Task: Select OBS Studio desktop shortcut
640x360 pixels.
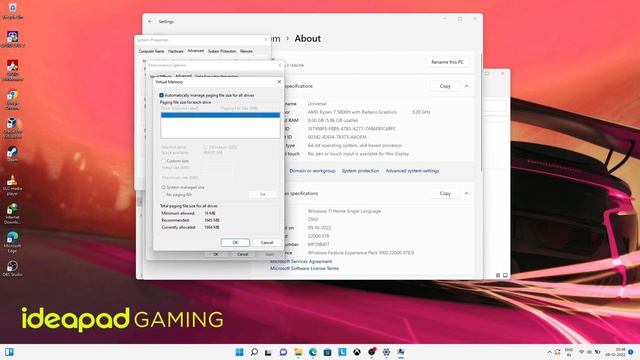Action: (x=12, y=269)
